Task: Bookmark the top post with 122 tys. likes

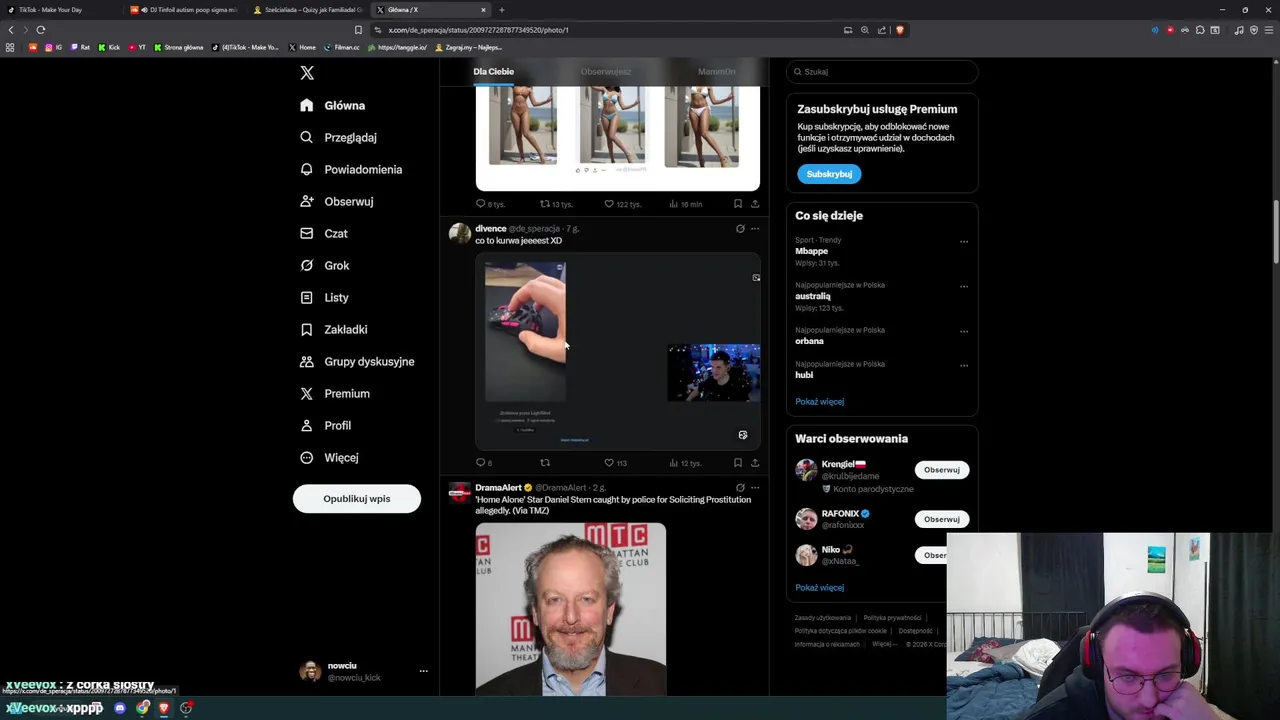Action: tap(738, 204)
